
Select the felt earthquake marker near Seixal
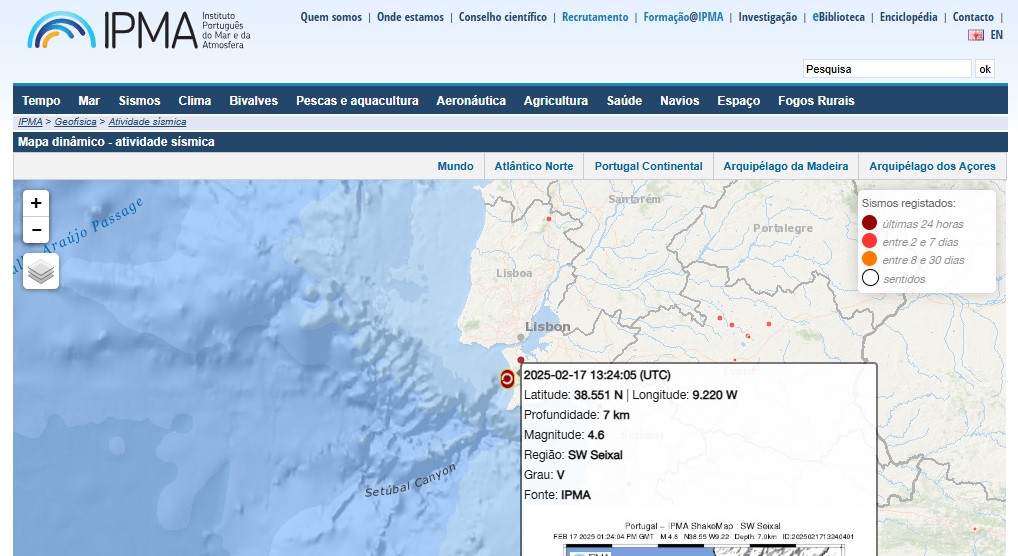(507, 379)
